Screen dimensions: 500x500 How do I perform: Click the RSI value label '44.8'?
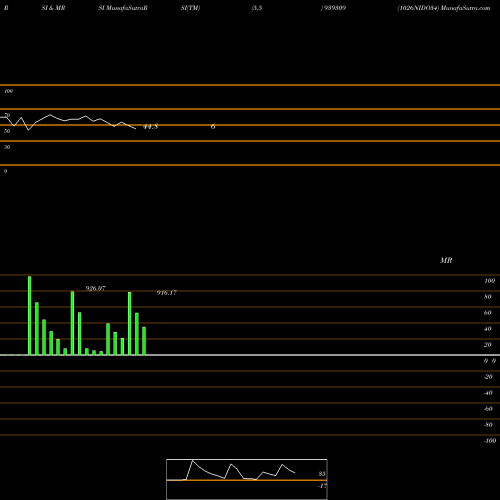click(151, 127)
